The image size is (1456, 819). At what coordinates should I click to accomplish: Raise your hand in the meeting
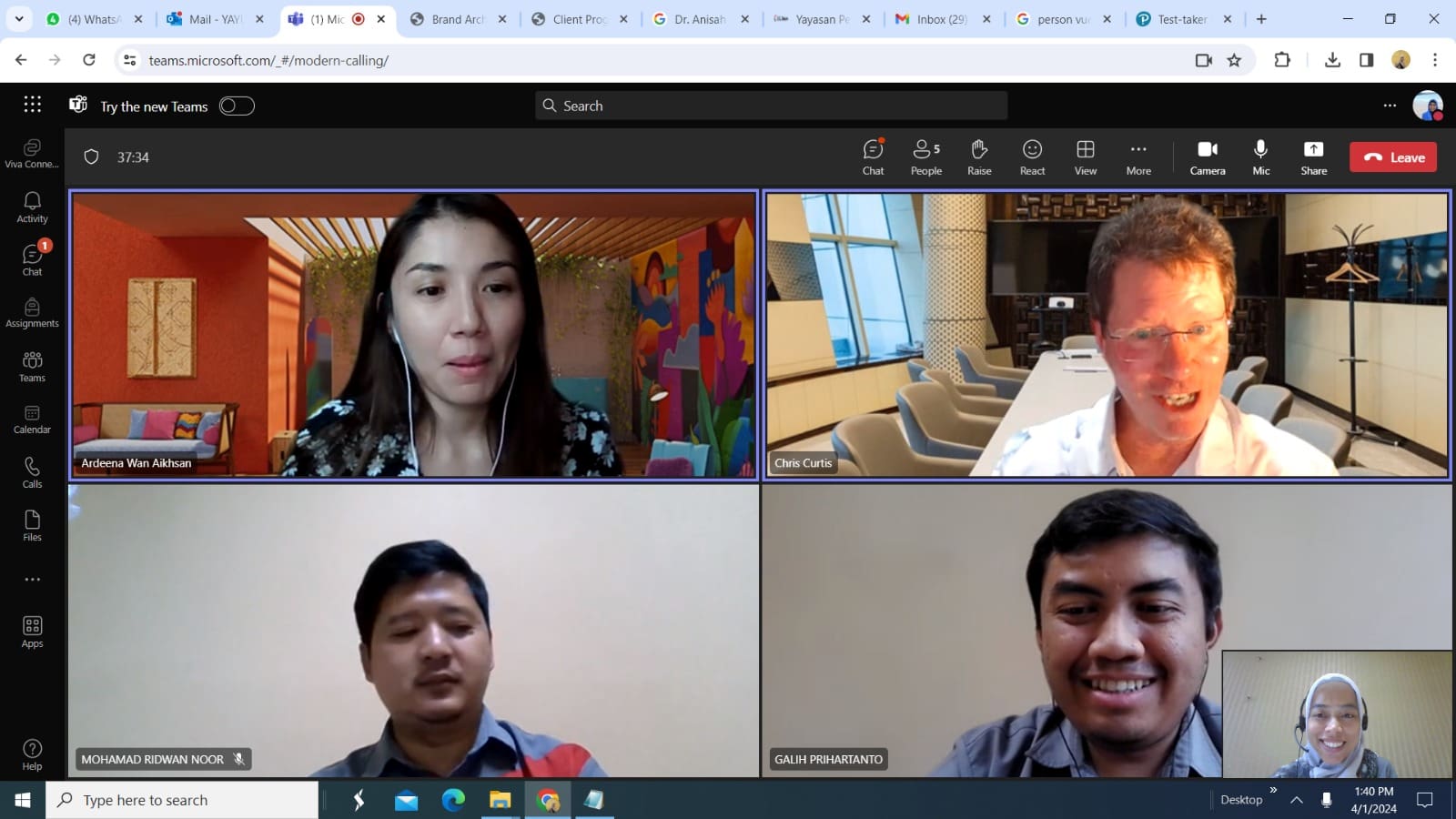[x=979, y=157]
